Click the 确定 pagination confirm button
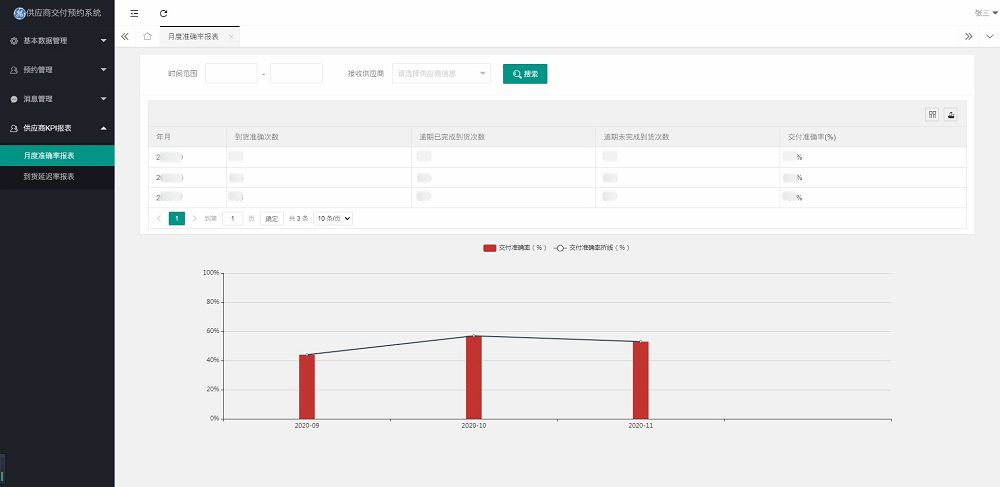 click(271, 218)
